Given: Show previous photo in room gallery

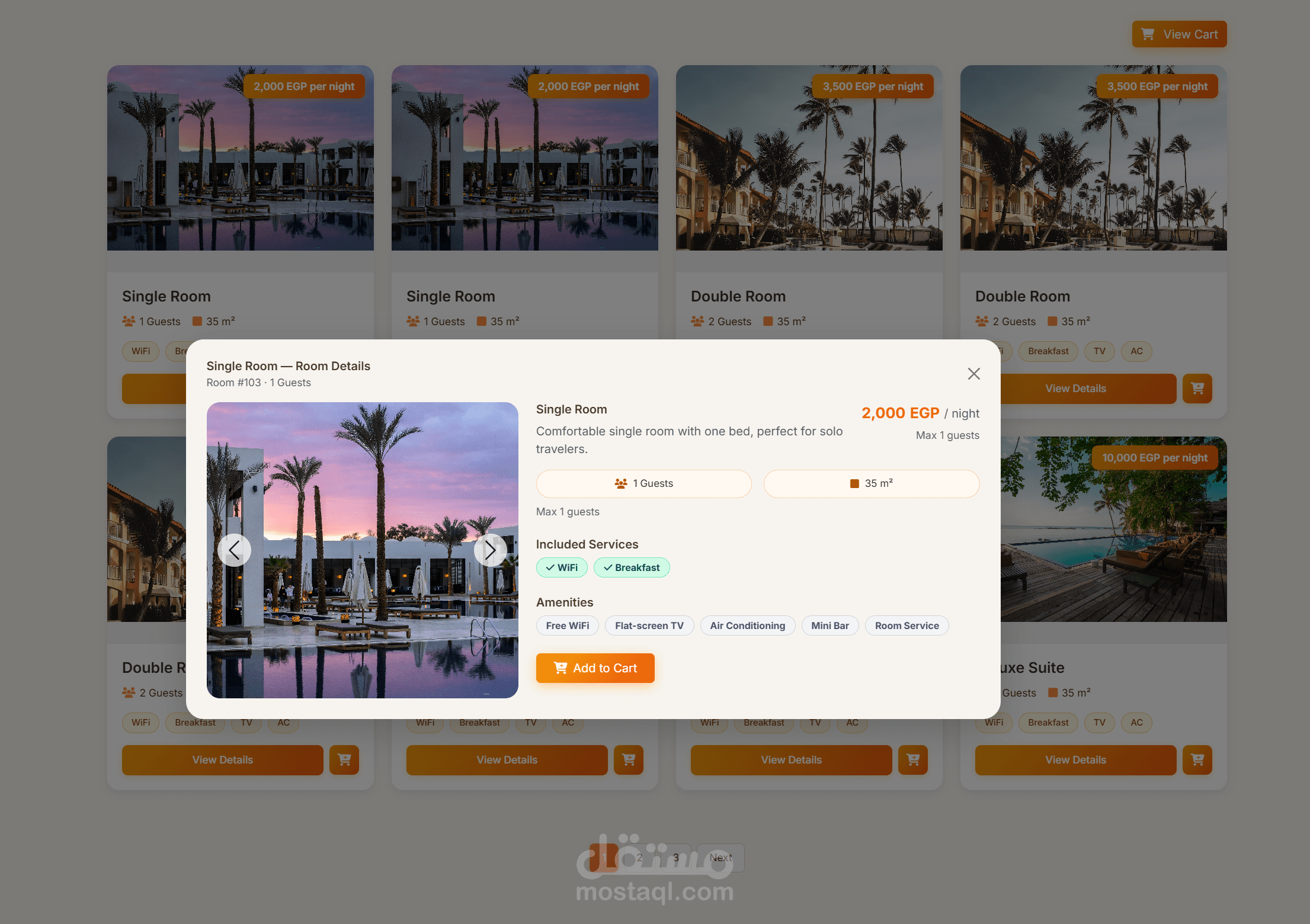Looking at the screenshot, I should point(234,550).
